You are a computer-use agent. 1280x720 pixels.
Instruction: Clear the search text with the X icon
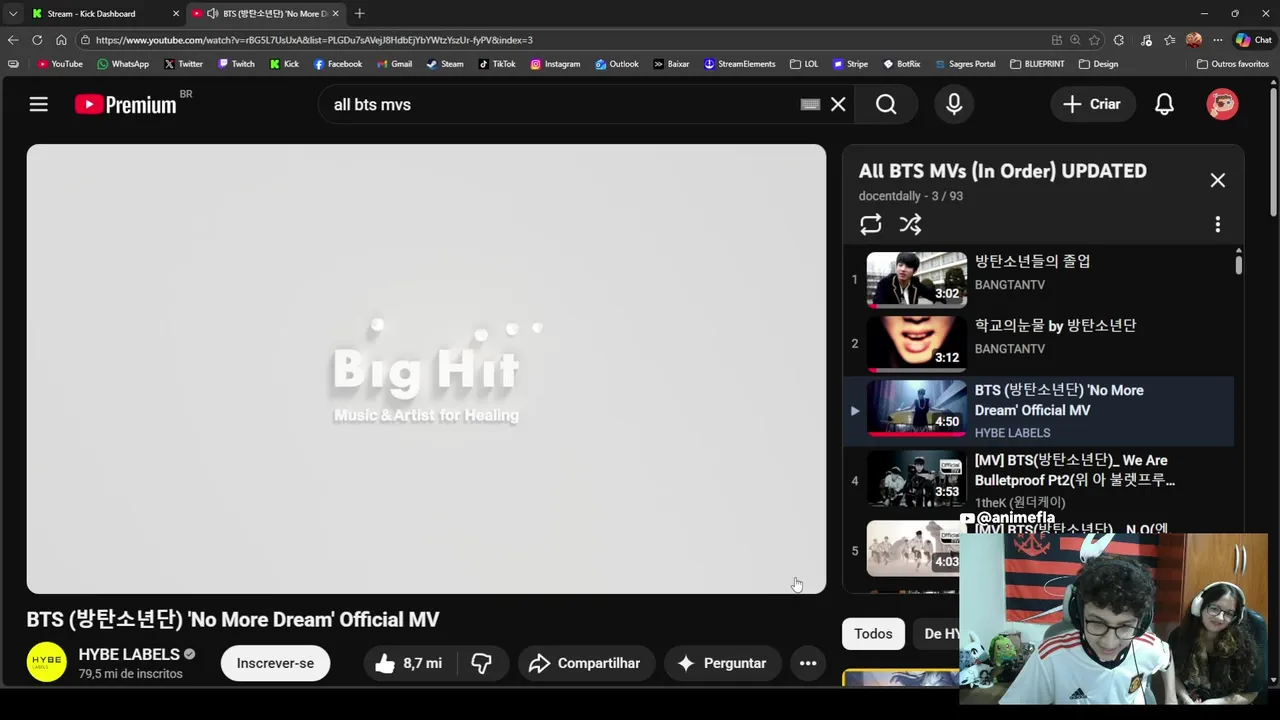click(x=838, y=104)
